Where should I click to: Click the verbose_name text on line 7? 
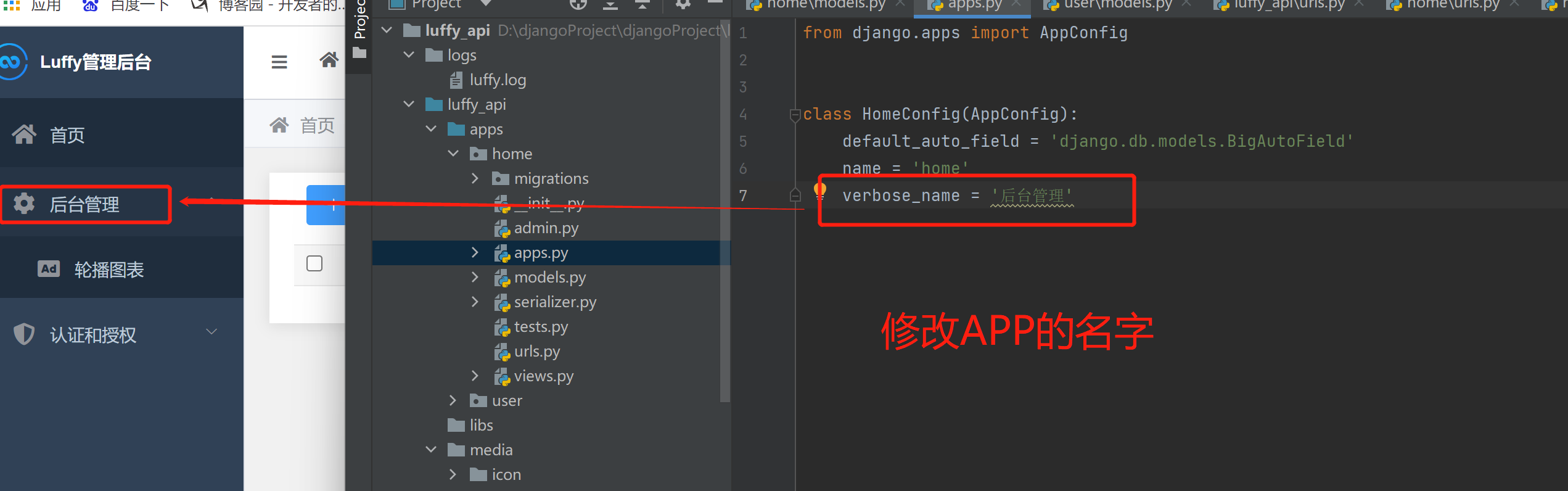tap(901, 196)
